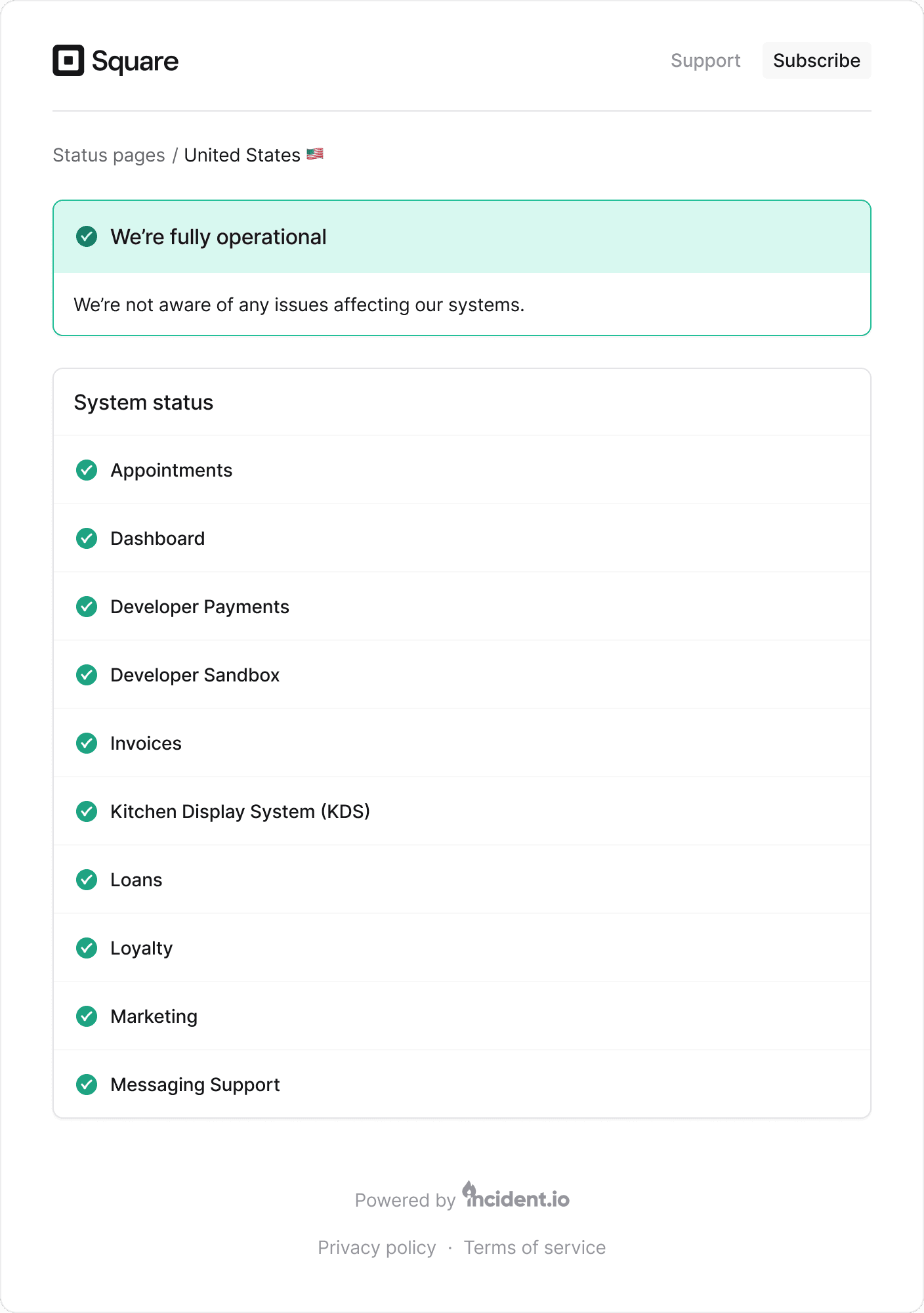Click the checkmark in the operational banner

(x=87, y=237)
